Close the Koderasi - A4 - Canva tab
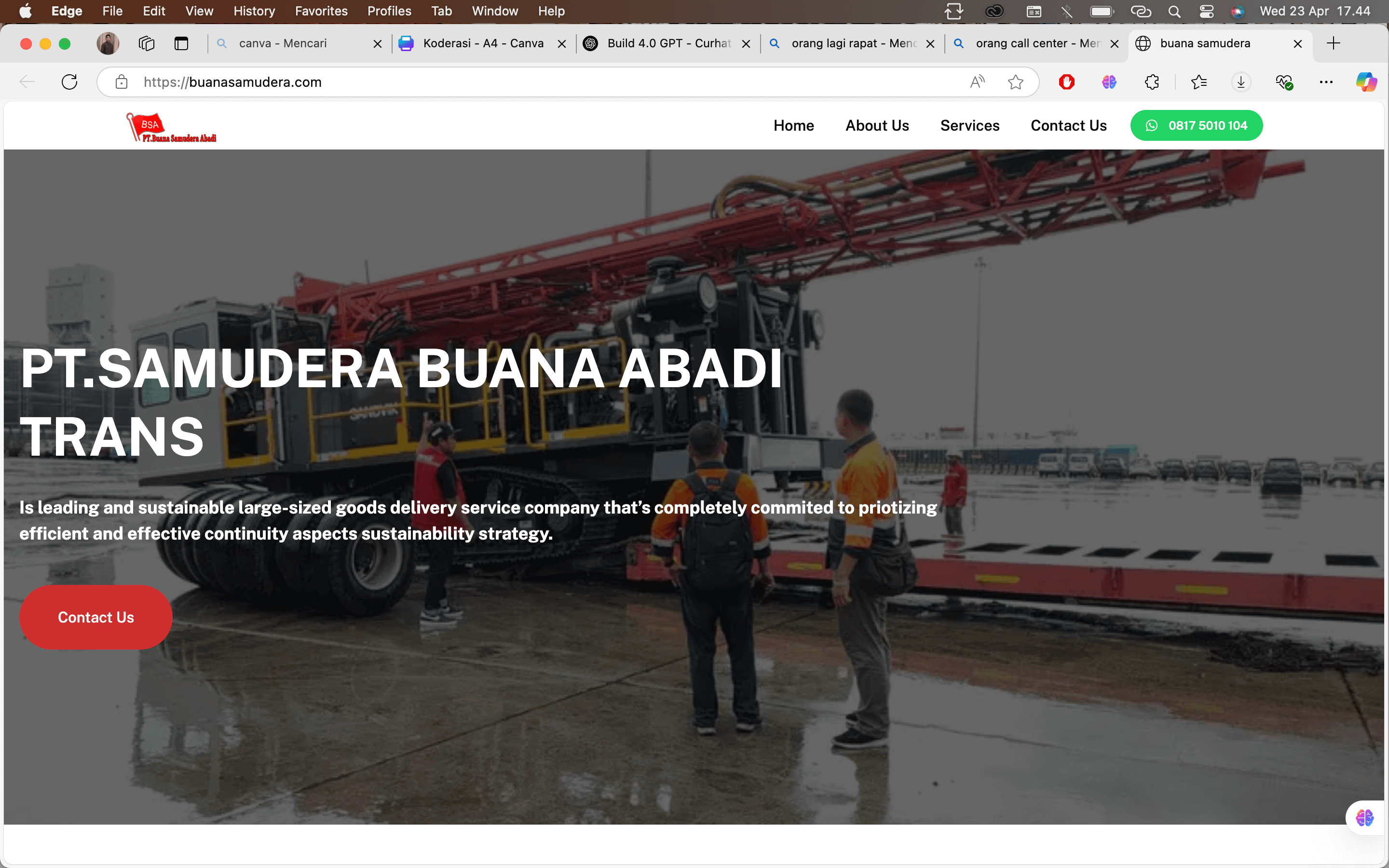 [562, 43]
